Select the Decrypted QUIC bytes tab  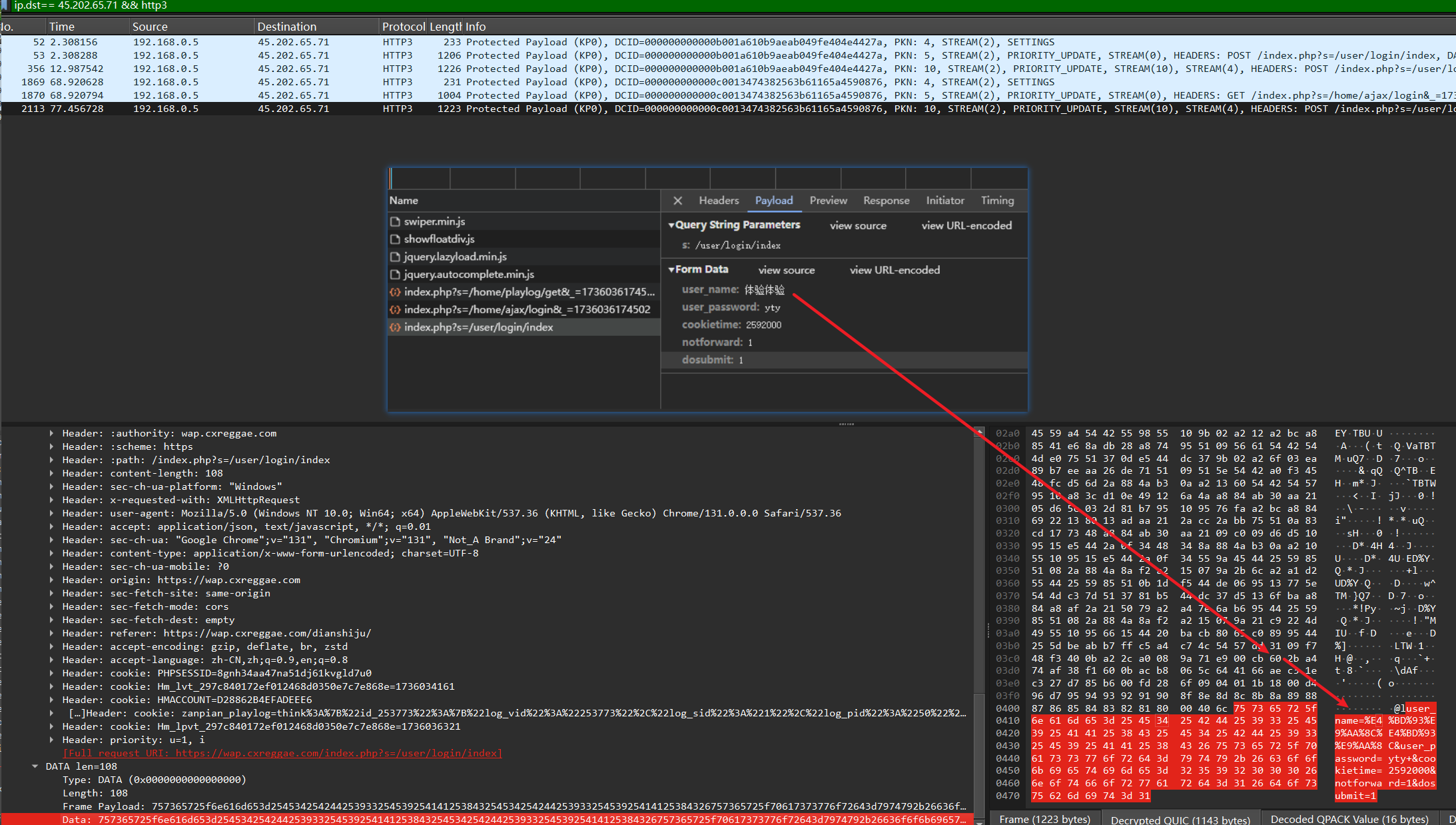(x=1180, y=819)
